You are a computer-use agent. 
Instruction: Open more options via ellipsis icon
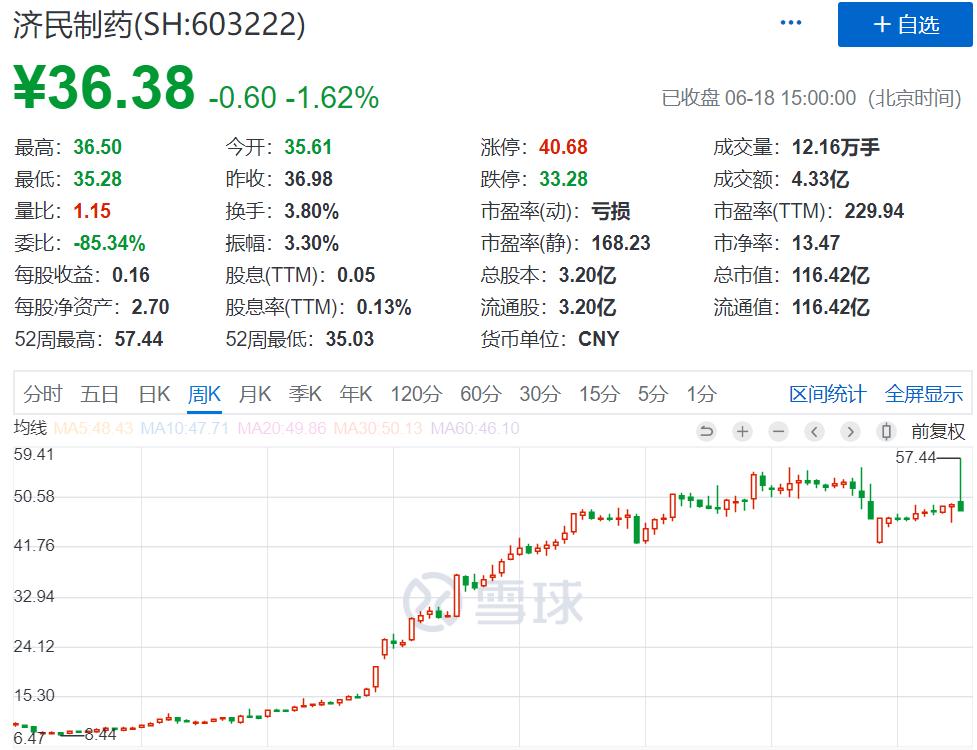click(789, 20)
